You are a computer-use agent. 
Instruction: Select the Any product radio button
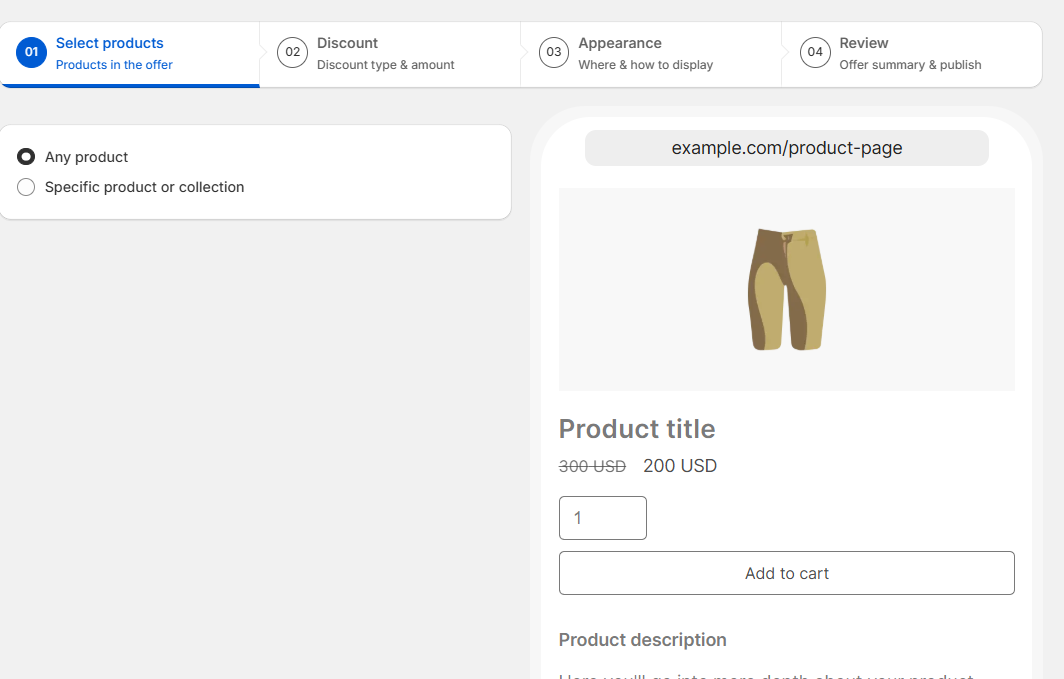click(26, 157)
